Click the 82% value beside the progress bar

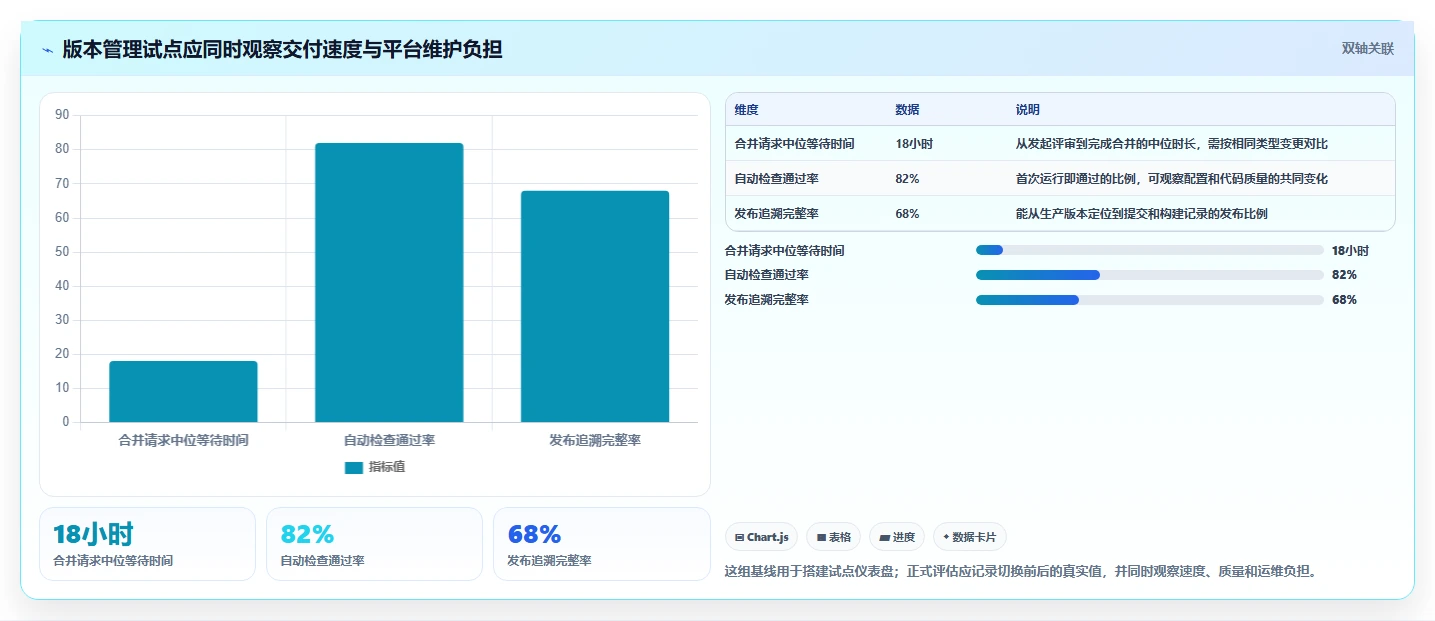pos(1344,275)
